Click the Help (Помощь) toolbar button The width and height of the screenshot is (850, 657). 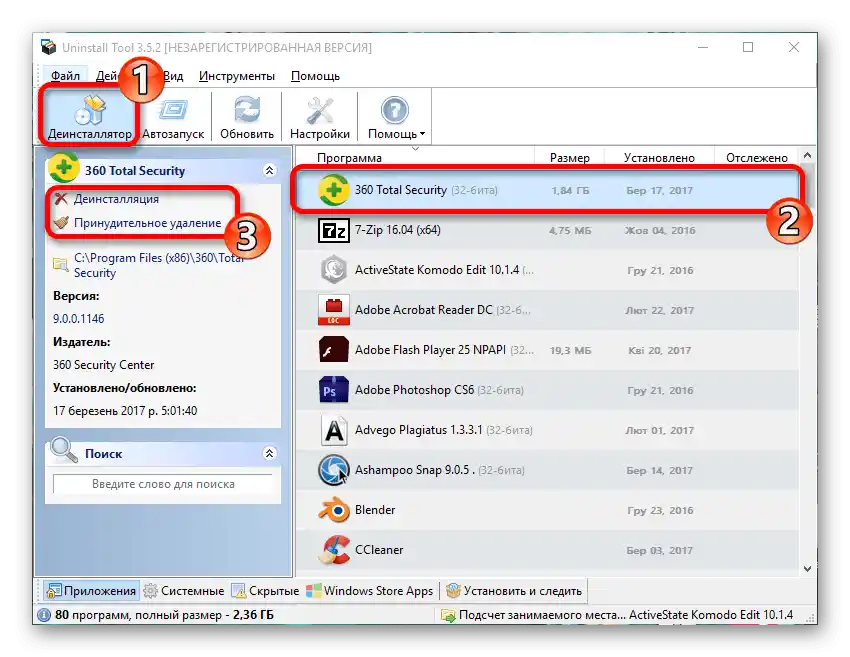(x=395, y=118)
